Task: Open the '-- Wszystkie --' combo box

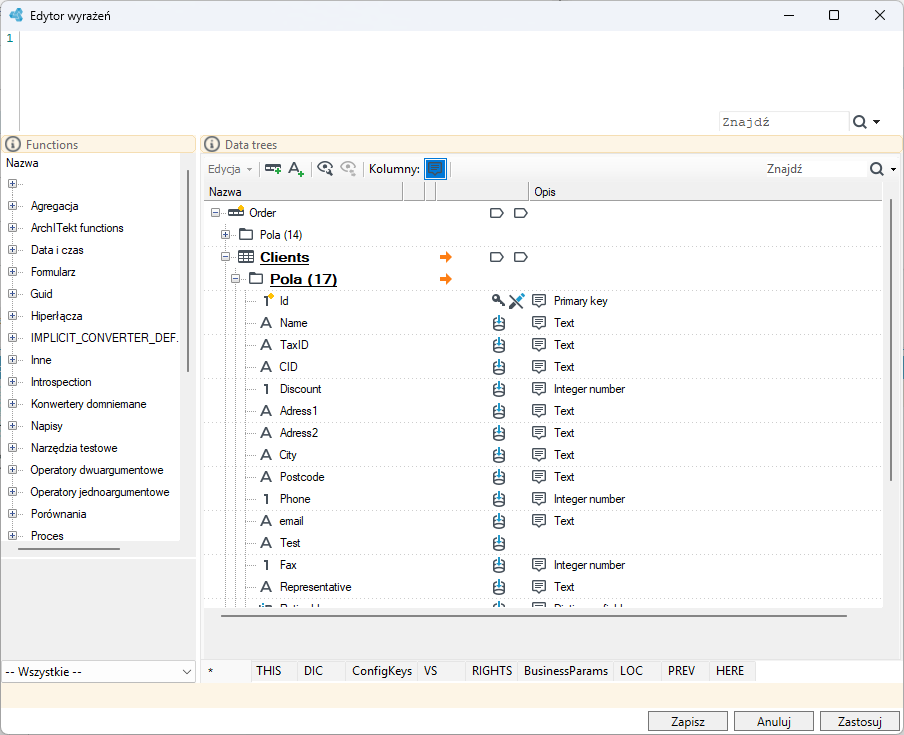Action: (99, 672)
